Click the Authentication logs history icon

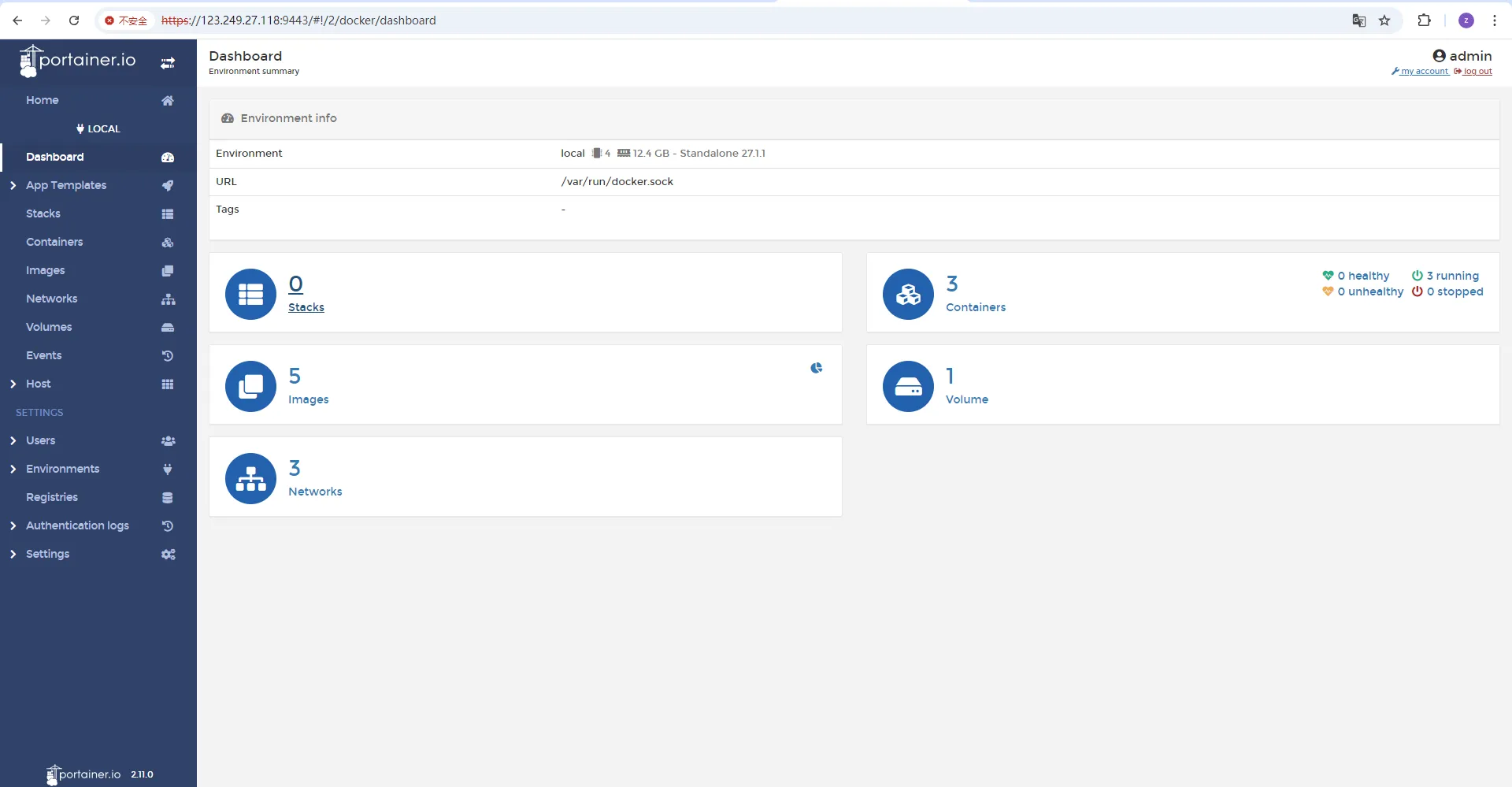point(168,526)
